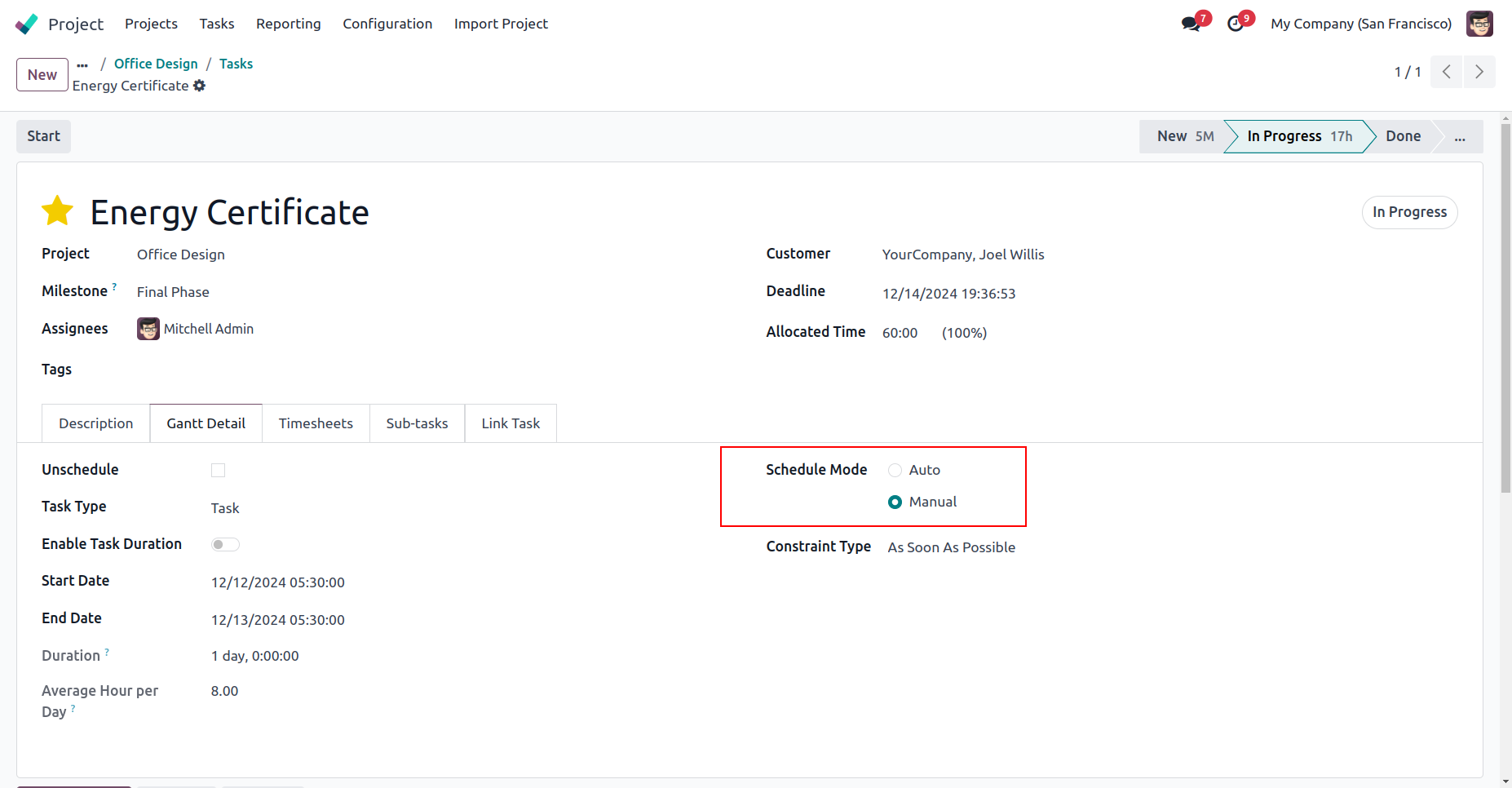Open the Constraint Type dropdown
Viewport: 1512px width, 788px height.
(x=951, y=547)
